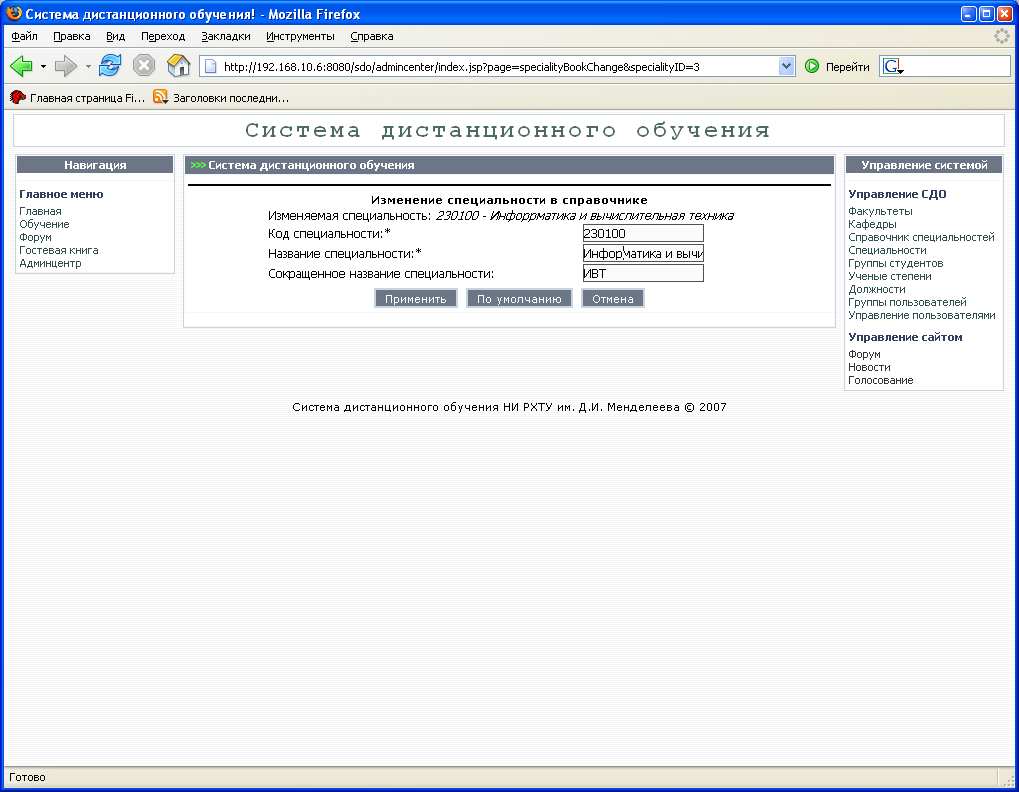Open the Ученые степени link
The height and width of the screenshot is (792, 1019).
tap(890, 276)
